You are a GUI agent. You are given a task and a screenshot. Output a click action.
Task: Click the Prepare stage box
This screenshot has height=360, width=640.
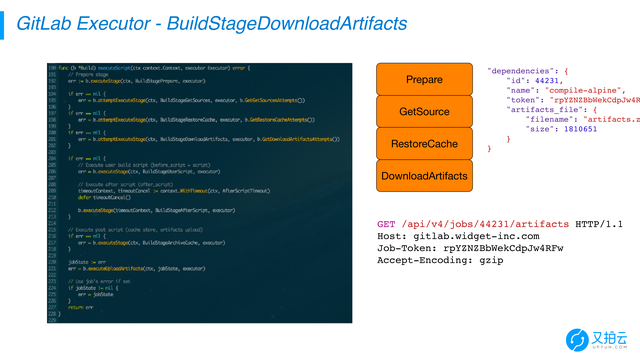pos(424,79)
